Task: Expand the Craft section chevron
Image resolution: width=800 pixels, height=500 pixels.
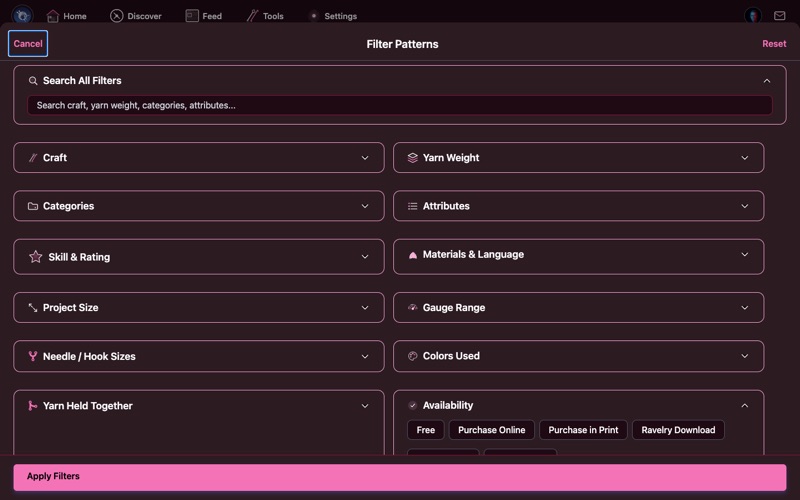Action: point(365,158)
